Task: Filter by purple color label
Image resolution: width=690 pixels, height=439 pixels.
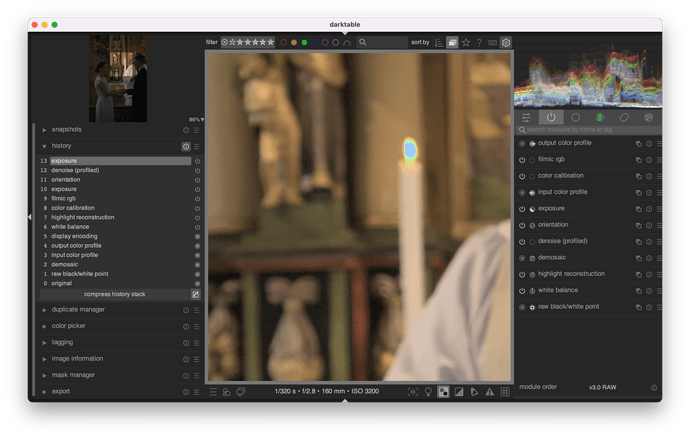Action: pyautogui.click(x=325, y=43)
